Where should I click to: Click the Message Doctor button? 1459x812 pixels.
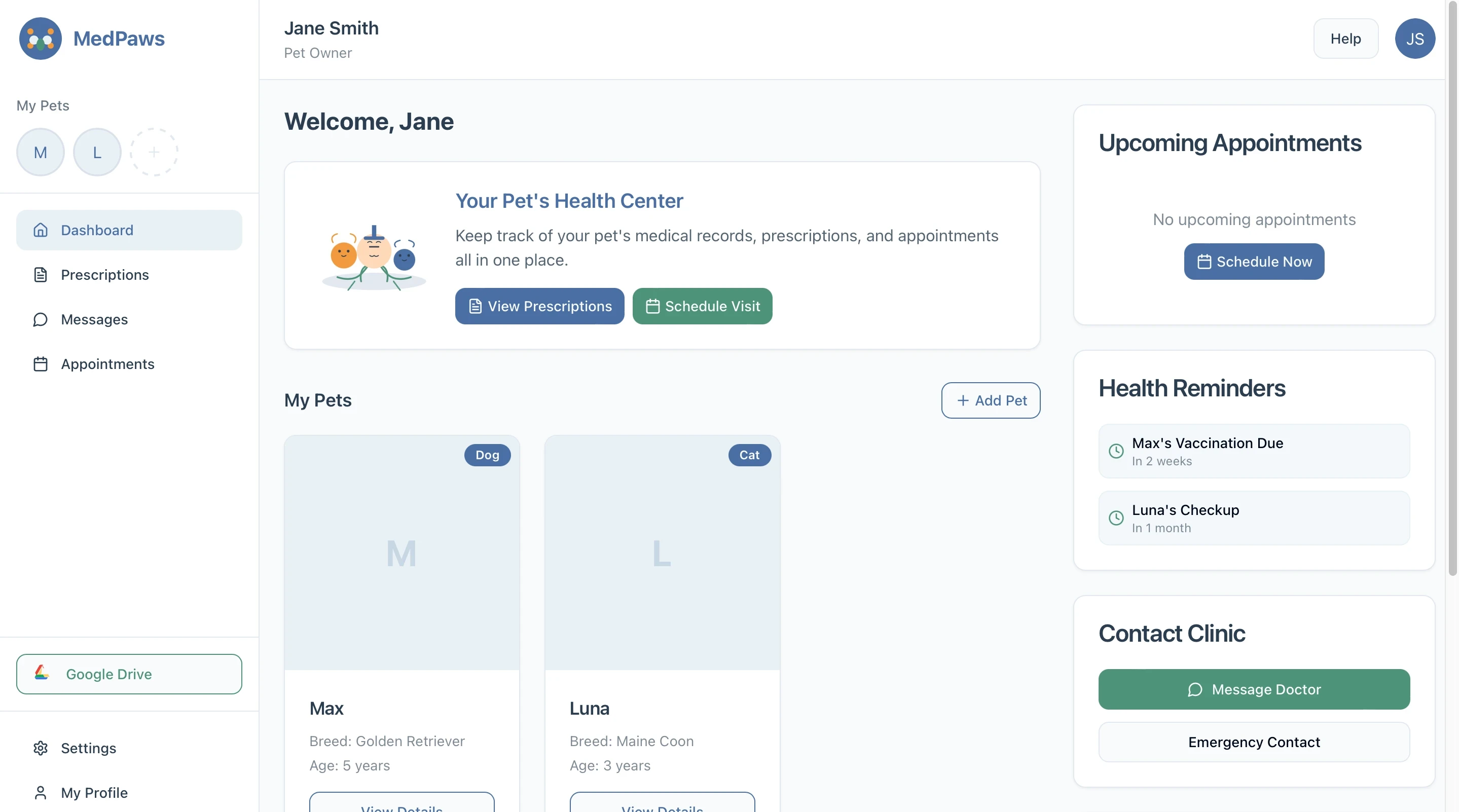point(1253,689)
